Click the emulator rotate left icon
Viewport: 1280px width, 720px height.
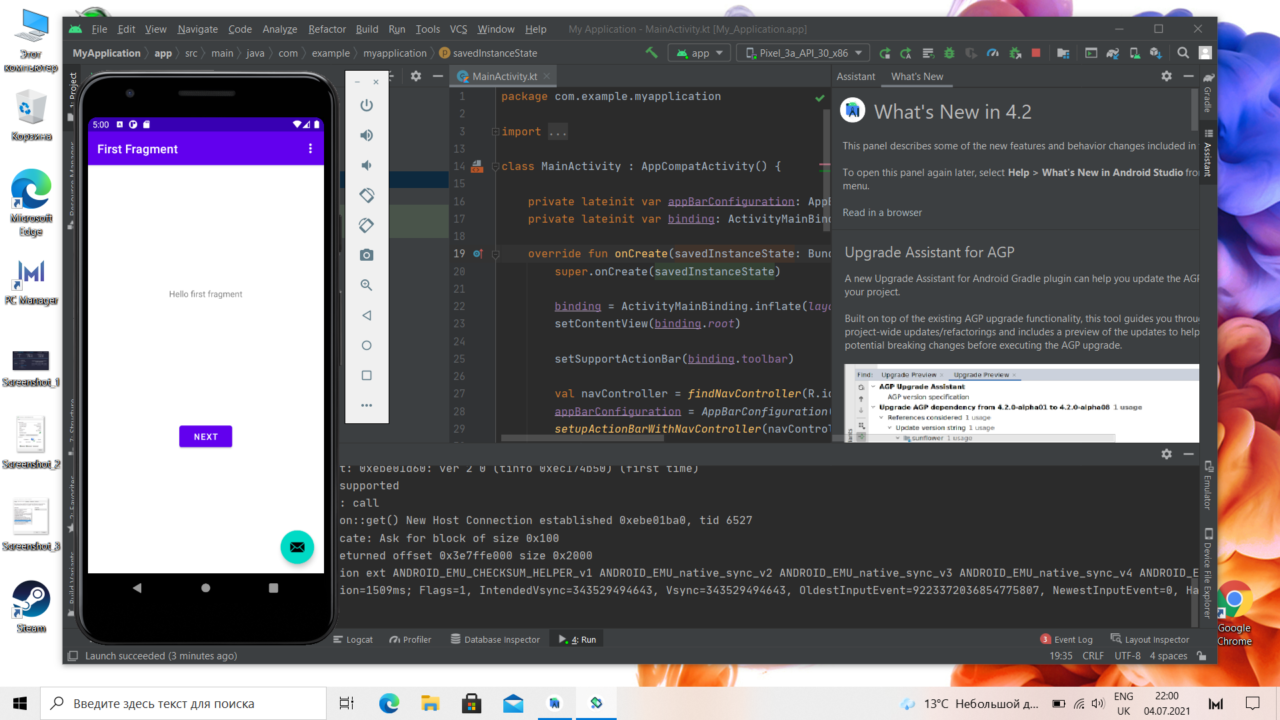pyautogui.click(x=367, y=195)
